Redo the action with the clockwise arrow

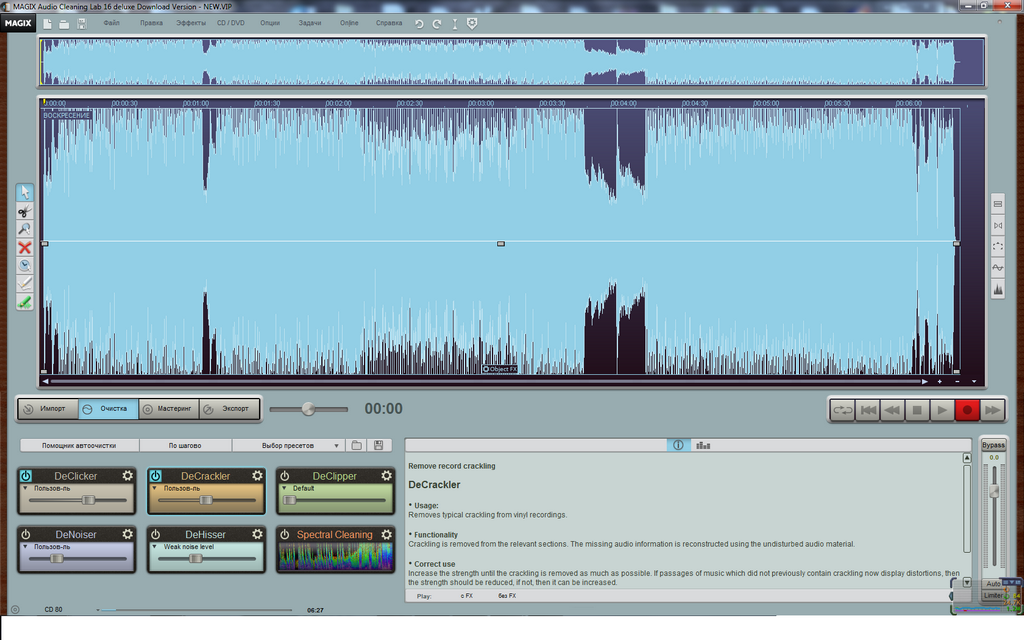click(437, 24)
